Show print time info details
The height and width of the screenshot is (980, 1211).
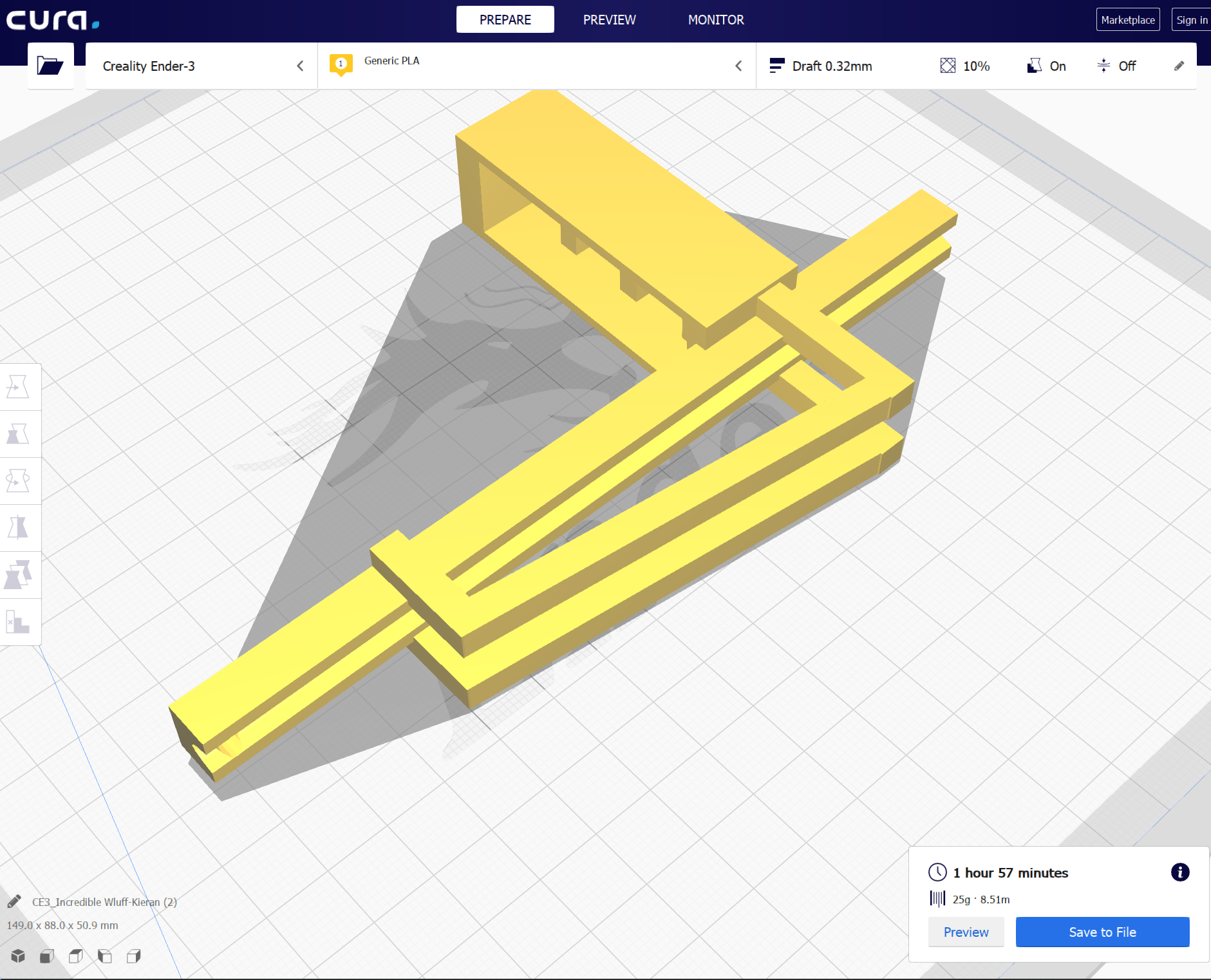tap(1179, 872)
